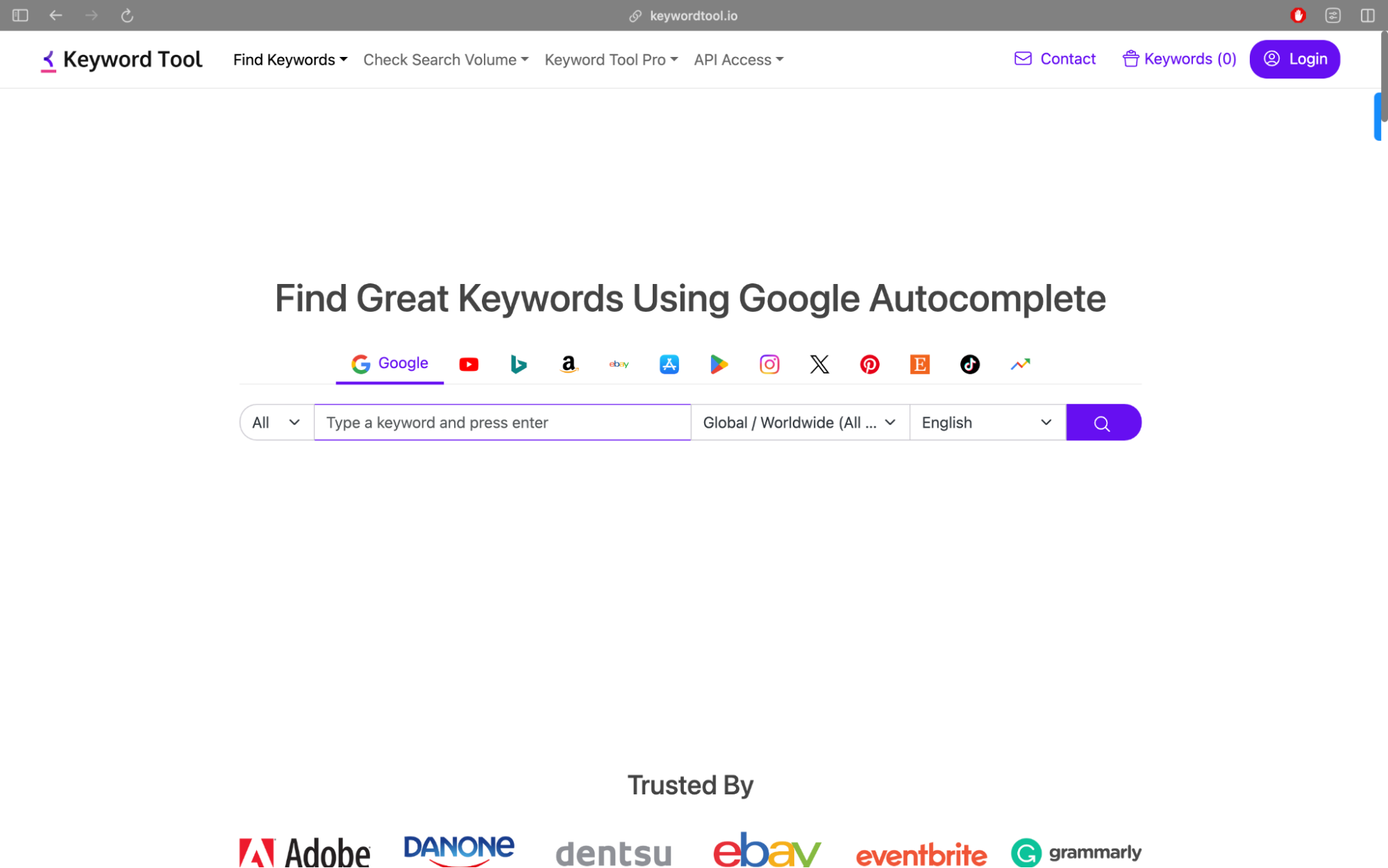Image resolution: width=1388 pixels, height=868 pixels.
Task: Open the API Access menu
Action: click(x=739, y=60)
